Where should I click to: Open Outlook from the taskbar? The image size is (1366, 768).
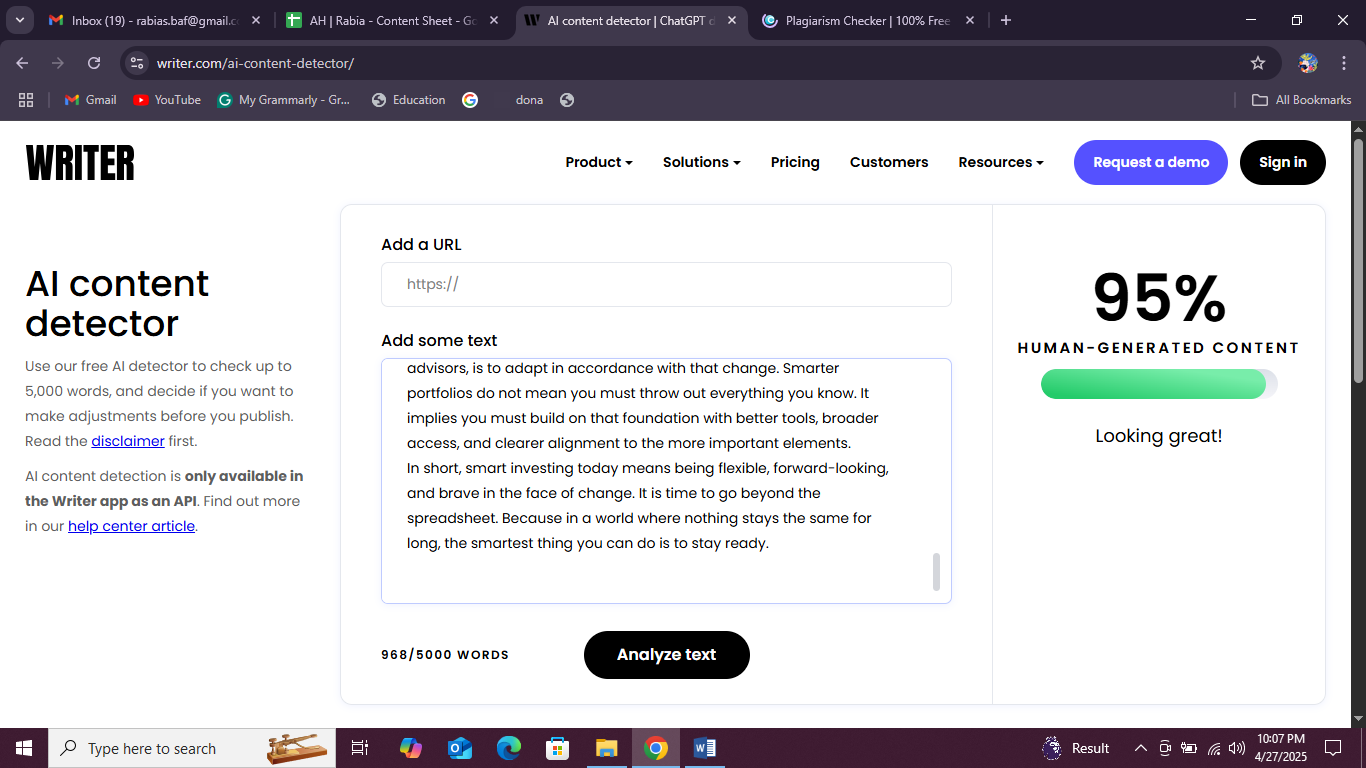click(460, 748)
